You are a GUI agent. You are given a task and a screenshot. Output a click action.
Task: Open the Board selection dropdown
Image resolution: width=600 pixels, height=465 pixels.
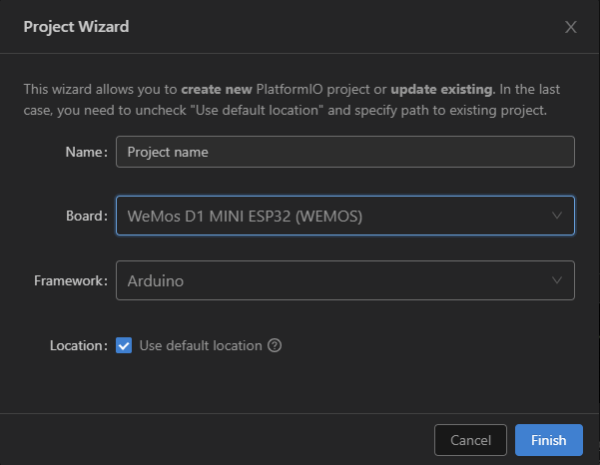pos(345,215)
